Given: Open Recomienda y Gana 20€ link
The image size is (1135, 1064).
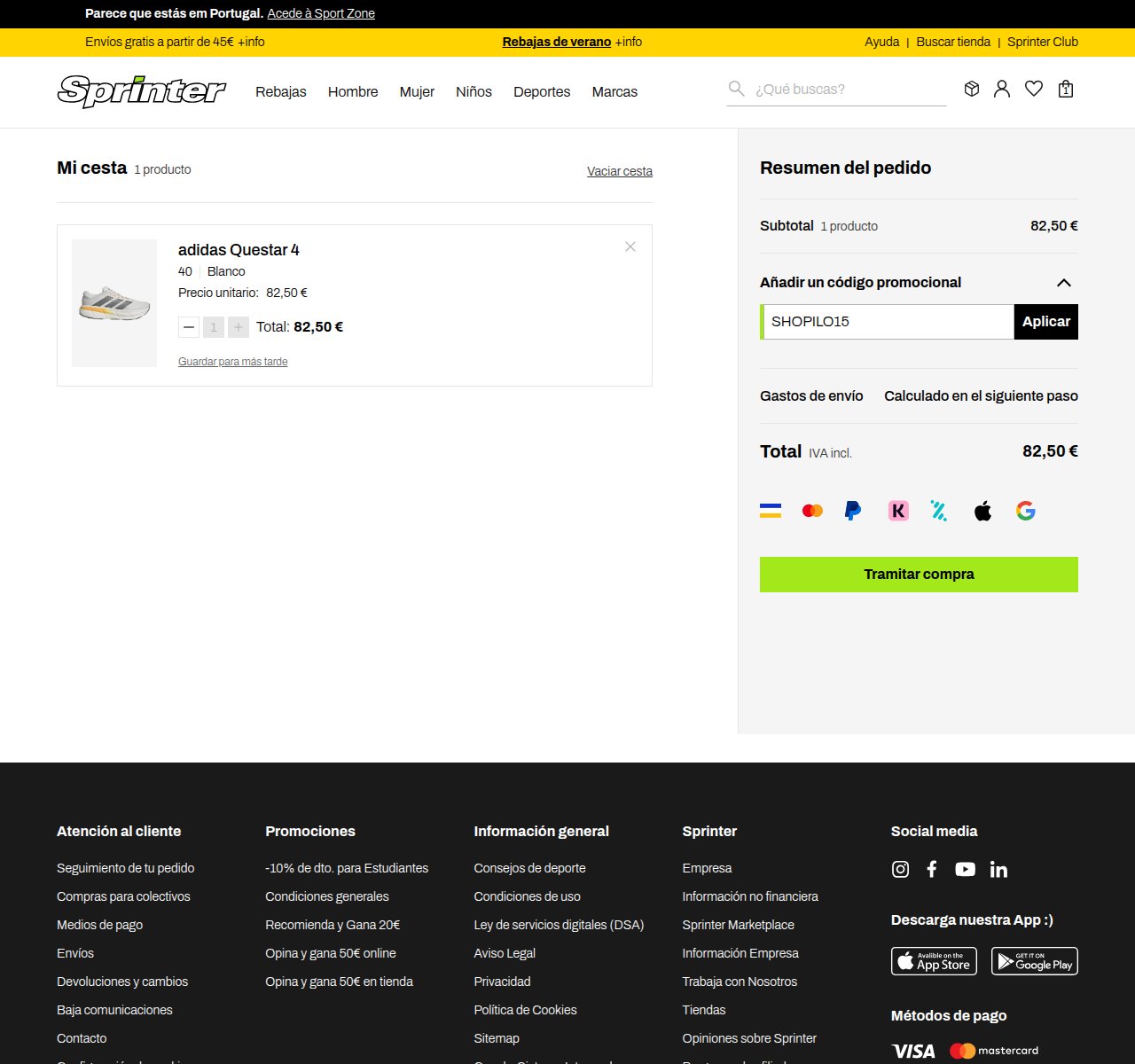Looking at the screenshot, I should click(333, 925).
